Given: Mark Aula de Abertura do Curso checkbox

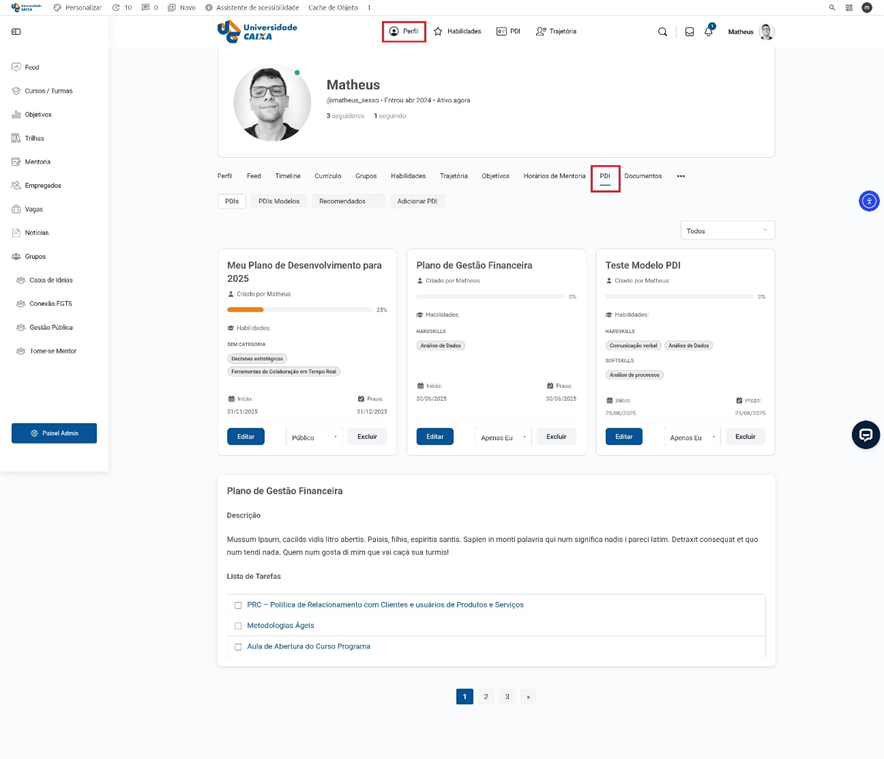Looking at the screenshot, I should 238,647.
